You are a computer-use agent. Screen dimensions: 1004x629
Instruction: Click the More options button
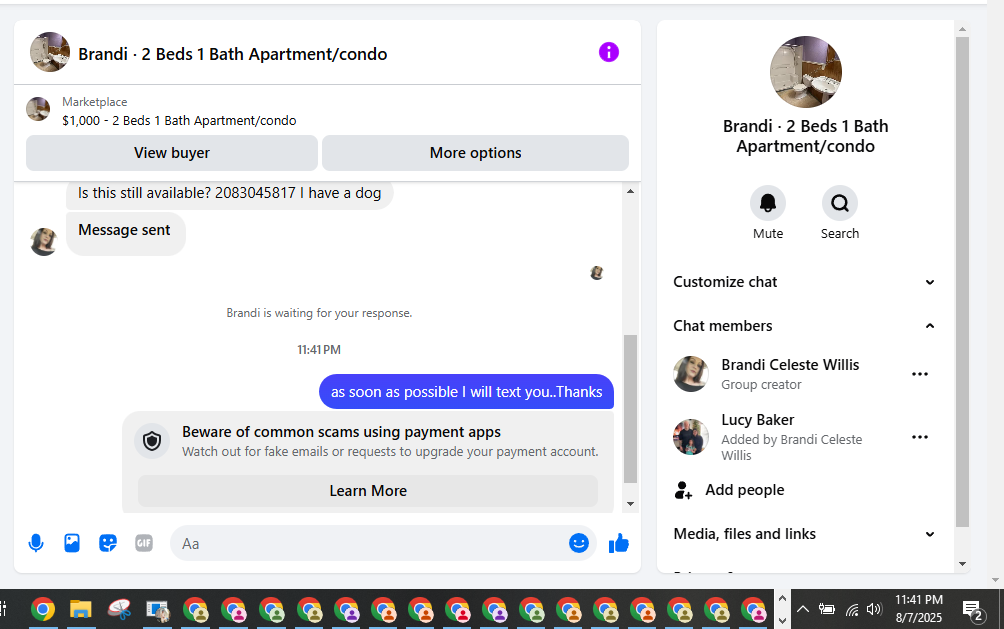[x=475, y=152]
